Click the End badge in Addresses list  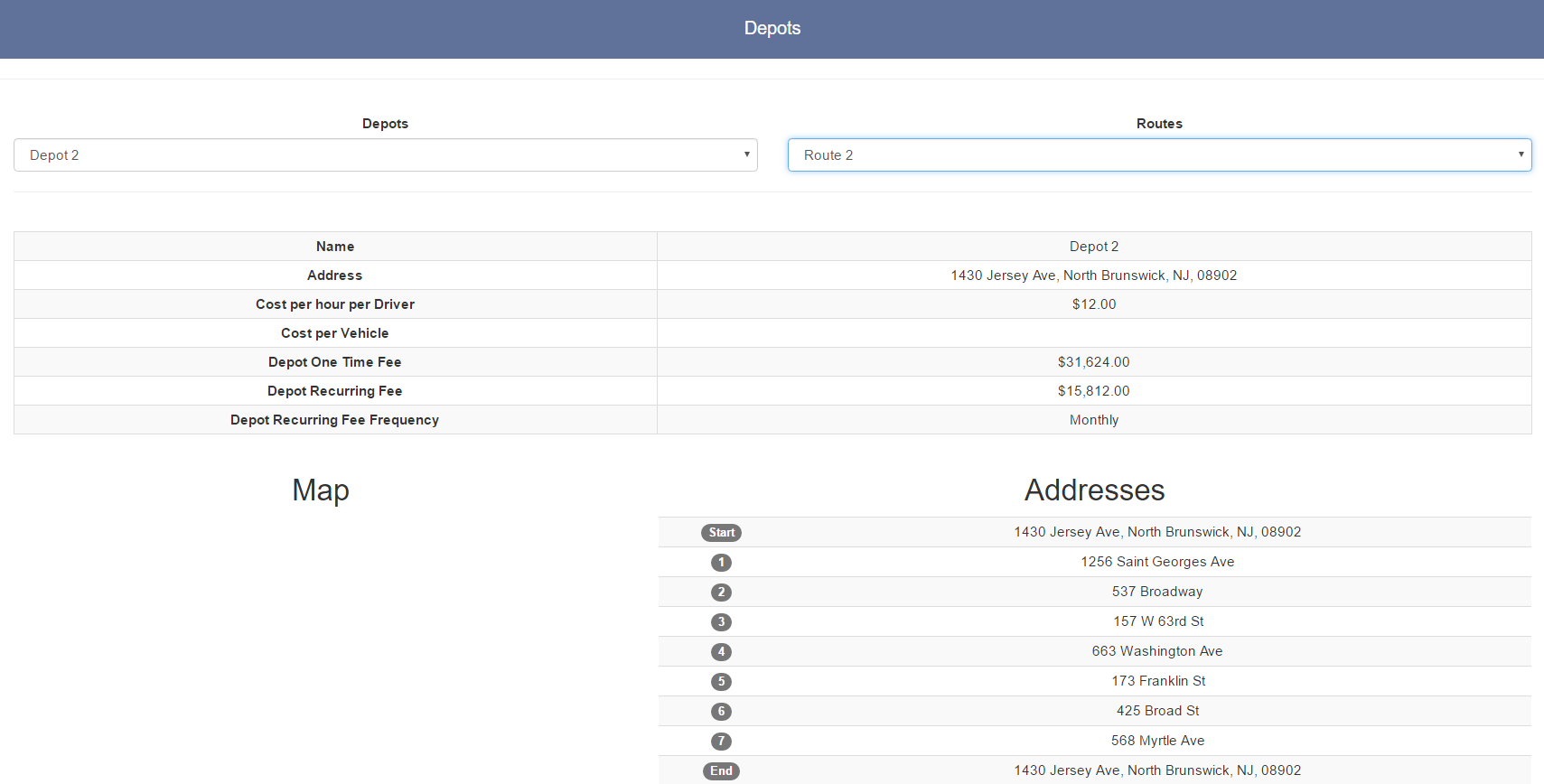click(721, 771)
